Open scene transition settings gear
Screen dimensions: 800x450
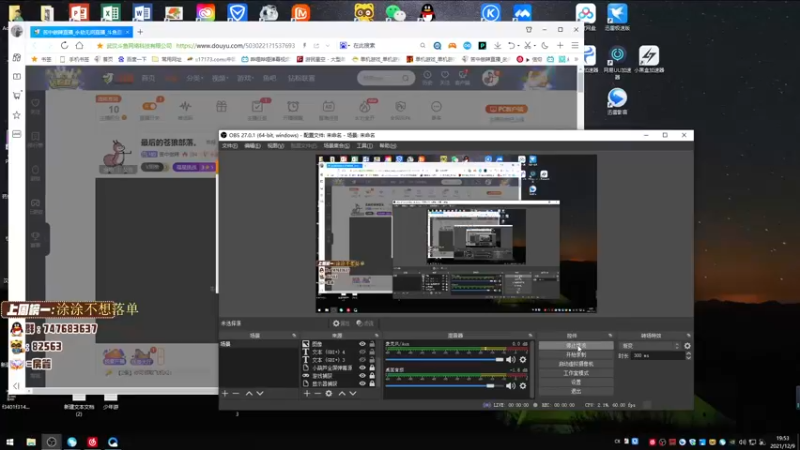(x=687, y=345)
